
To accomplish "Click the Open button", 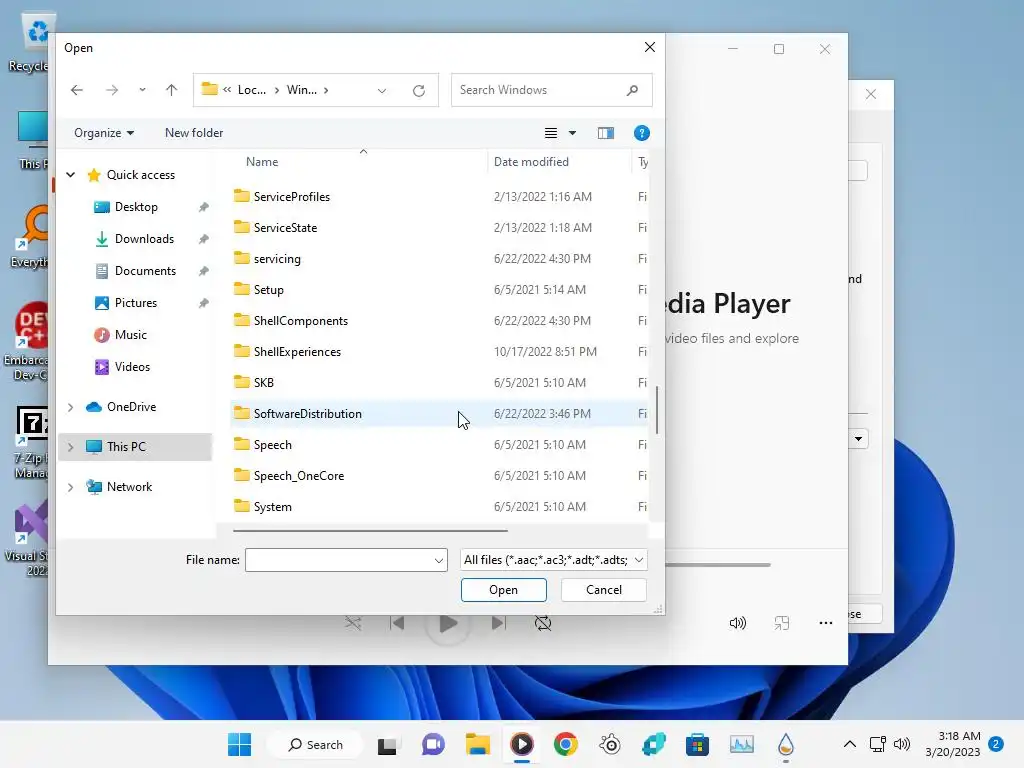I will pyautogui.click(x=504, y=590).
